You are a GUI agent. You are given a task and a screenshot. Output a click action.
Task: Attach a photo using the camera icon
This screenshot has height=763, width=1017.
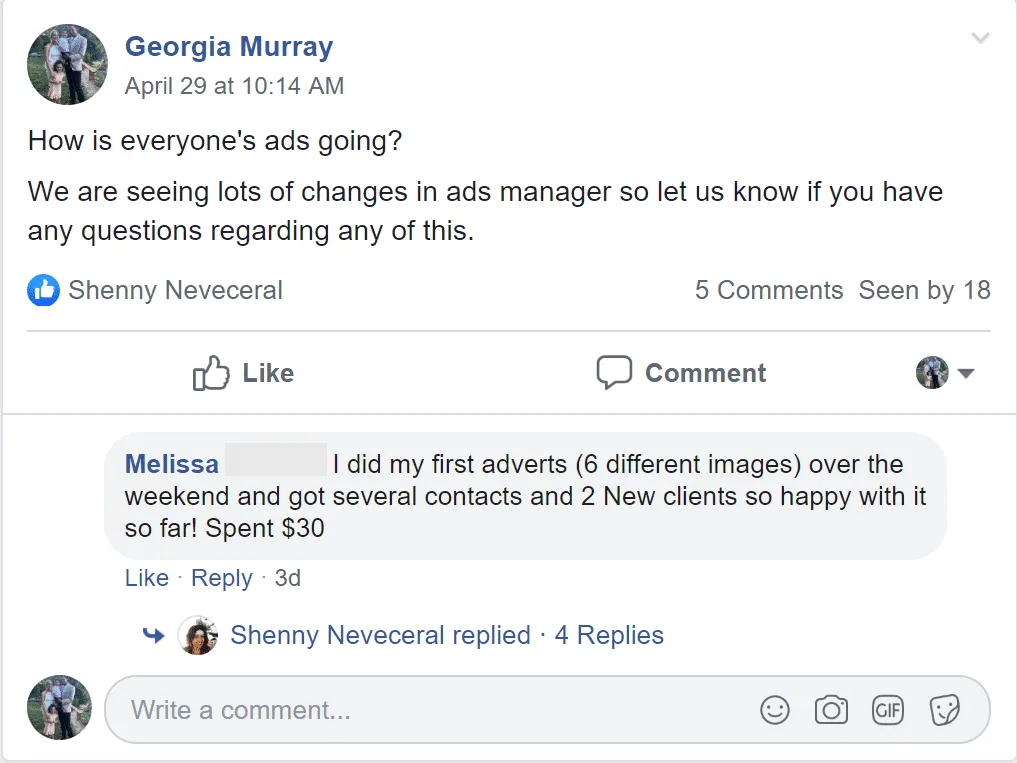point(831,711)
